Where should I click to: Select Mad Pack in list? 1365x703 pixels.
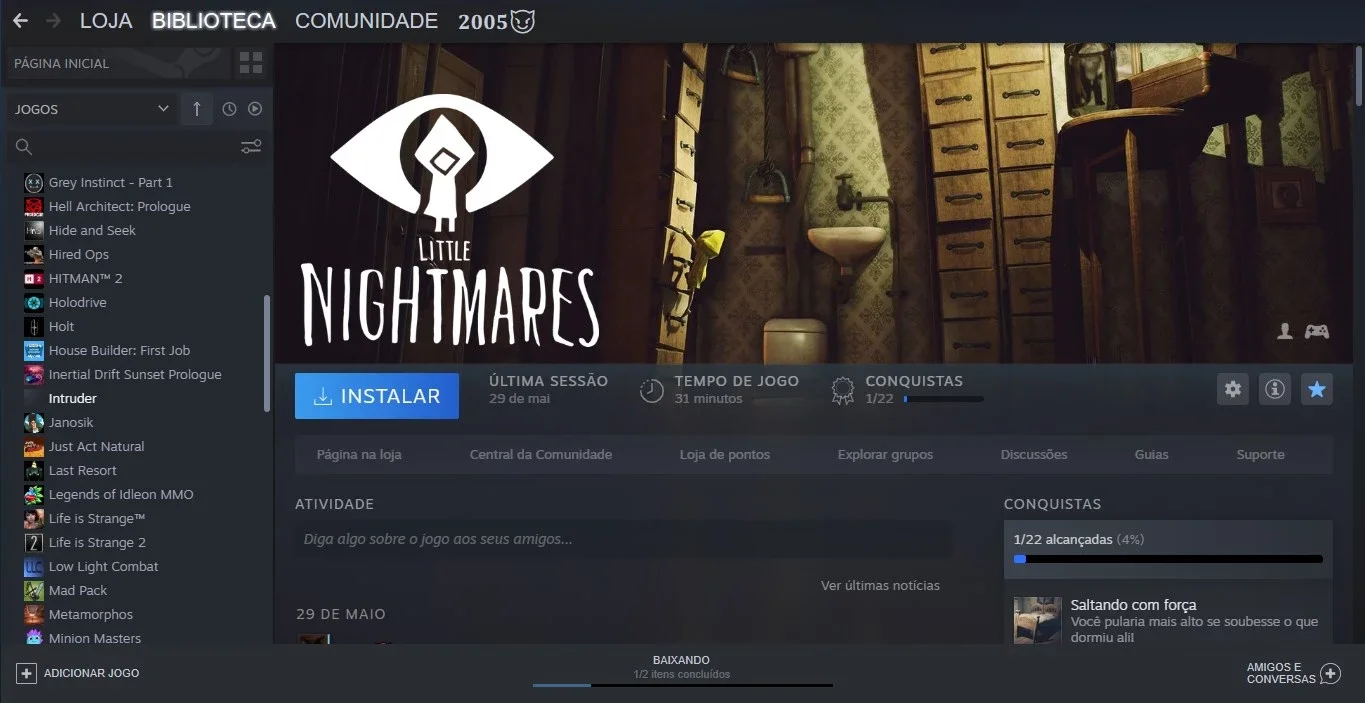pos(78,590)
